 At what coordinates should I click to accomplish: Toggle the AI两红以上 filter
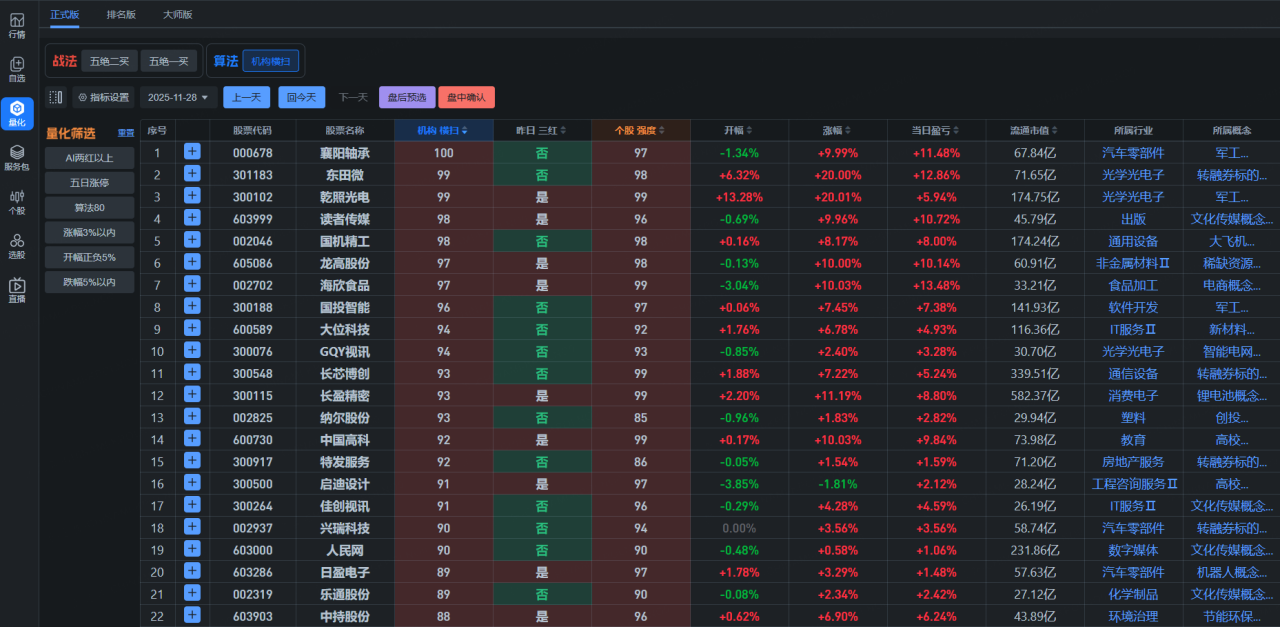[x=89, y=158]
